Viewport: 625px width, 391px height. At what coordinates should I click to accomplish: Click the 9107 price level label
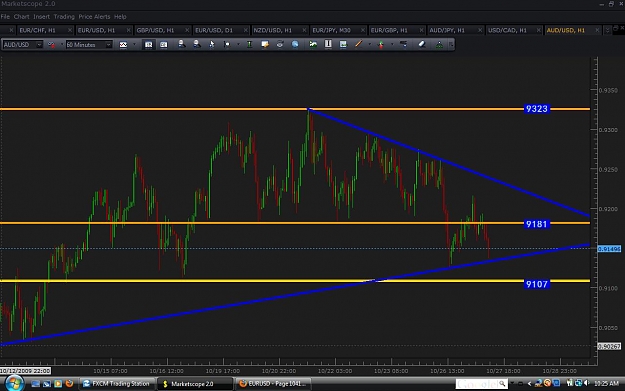click(x=537, y=284)
